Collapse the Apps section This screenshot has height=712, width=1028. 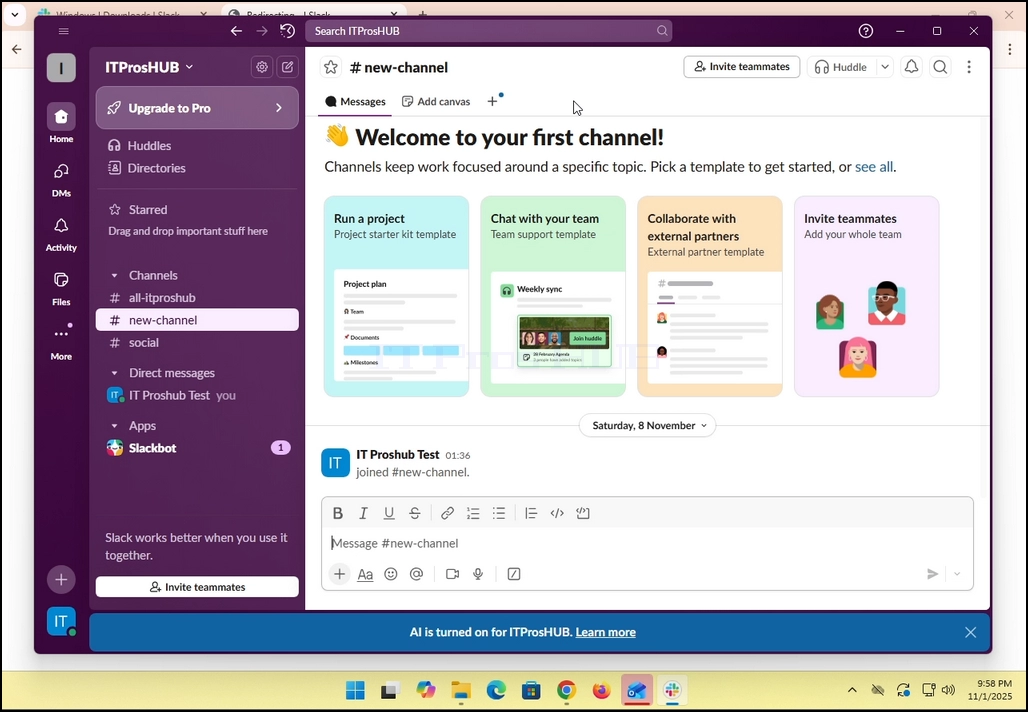115,426
